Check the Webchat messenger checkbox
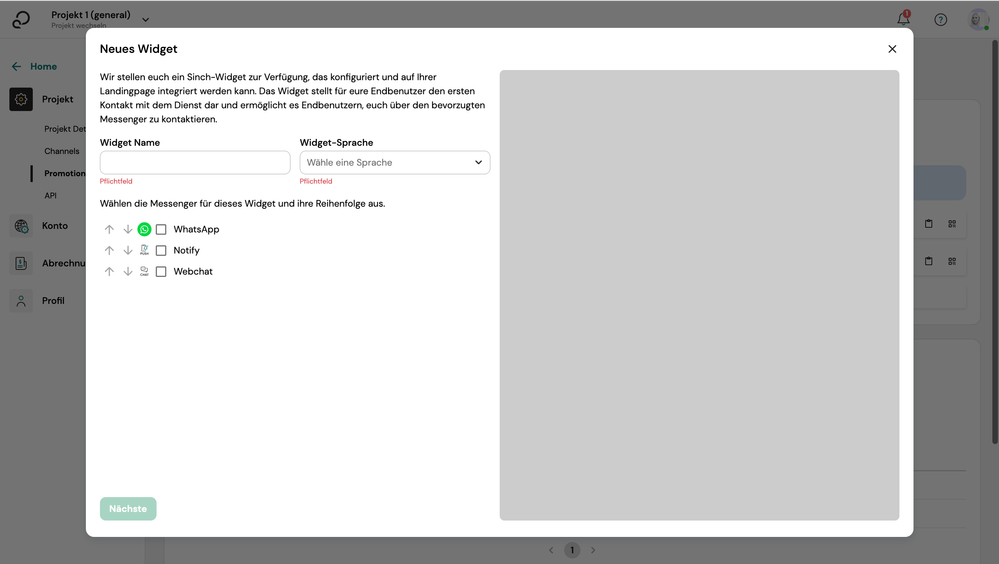Image resolution: width=999 pixels, height=564 pixels. [x=161, y=271]
